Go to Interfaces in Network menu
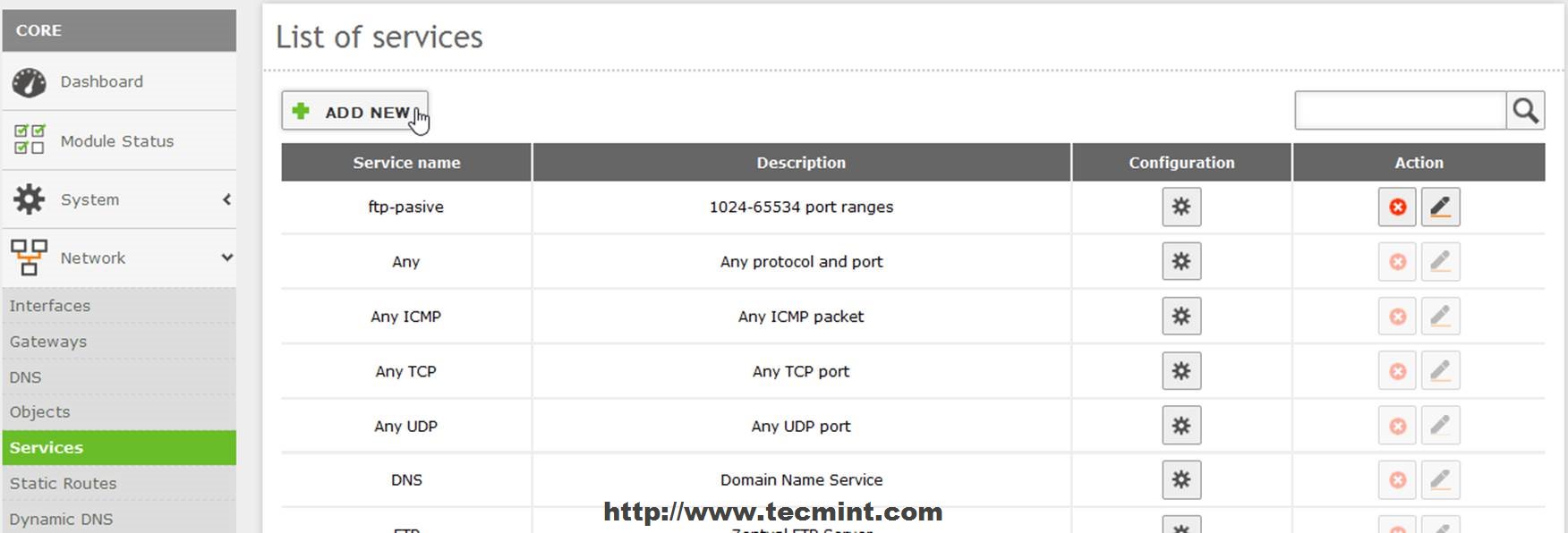This screenshot has width=1568, height=533. [x=50, y=306]
